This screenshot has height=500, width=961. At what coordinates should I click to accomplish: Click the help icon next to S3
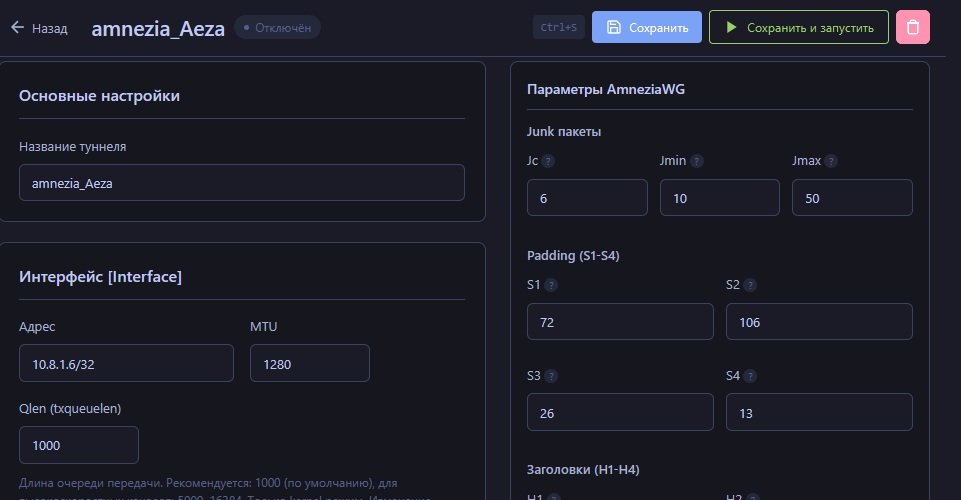coord(550,376)
